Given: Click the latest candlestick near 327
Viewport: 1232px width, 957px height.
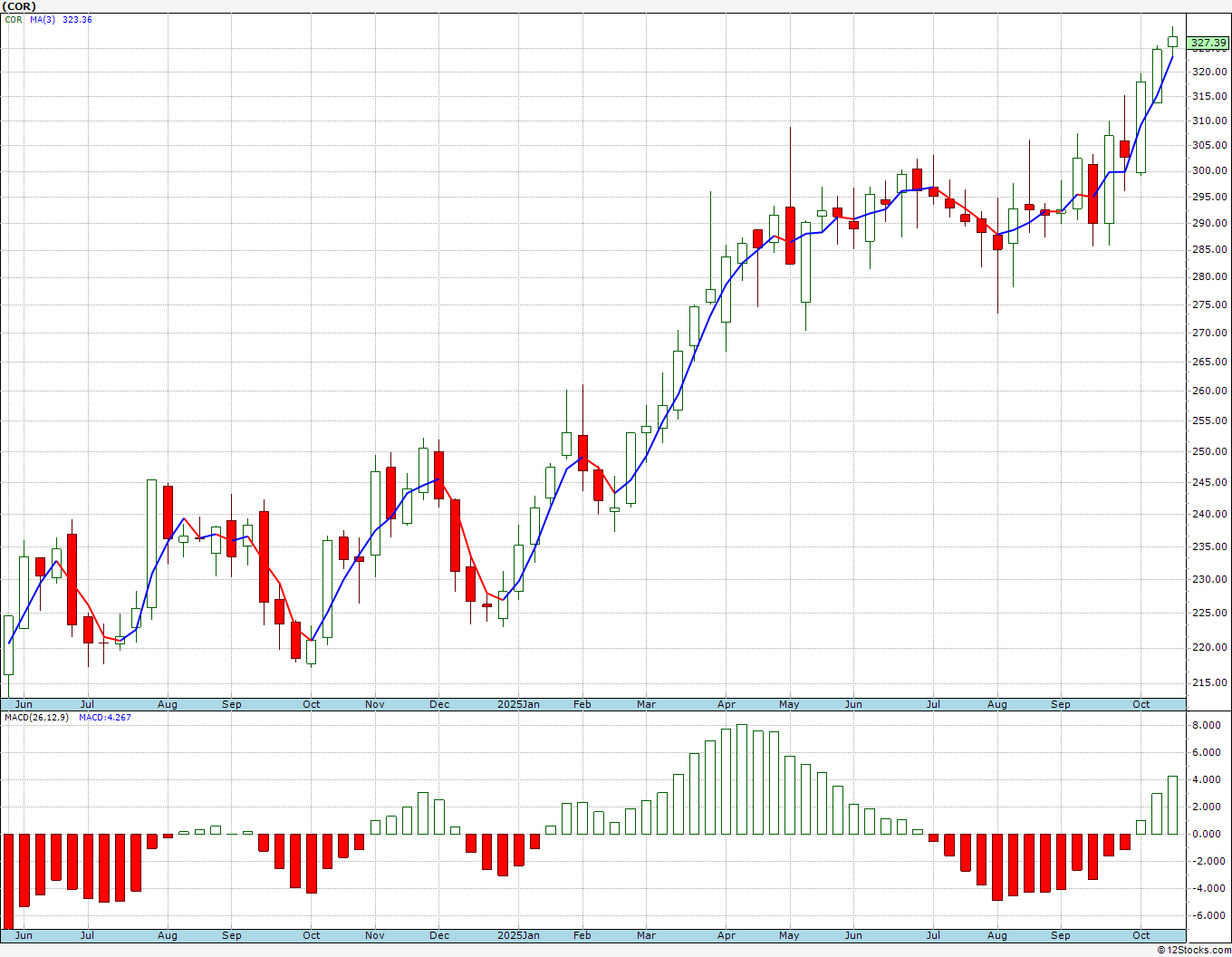Looking at the screenshot, I should coord(1173,41).
